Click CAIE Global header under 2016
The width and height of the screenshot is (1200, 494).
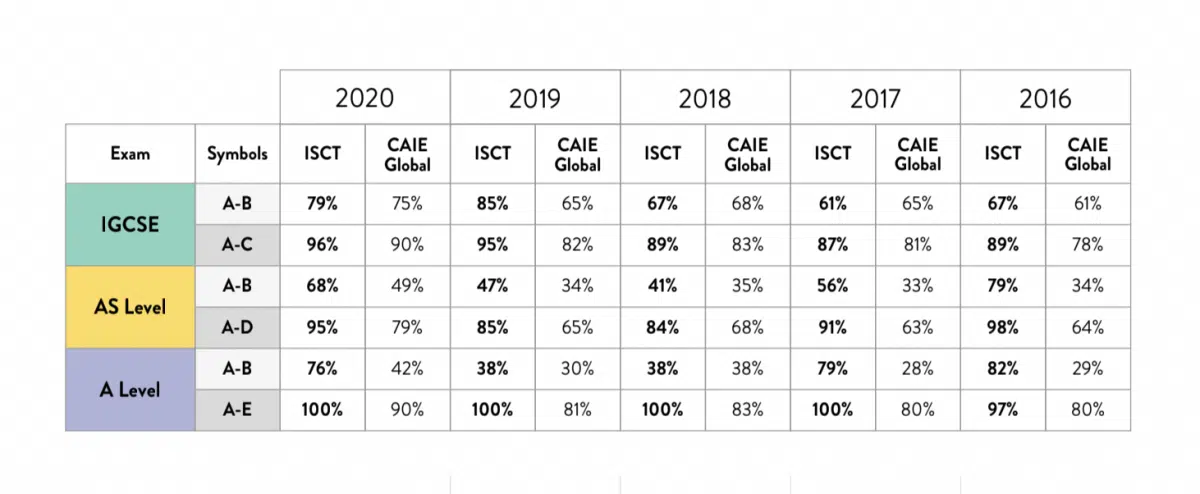tap(1088, 154)
